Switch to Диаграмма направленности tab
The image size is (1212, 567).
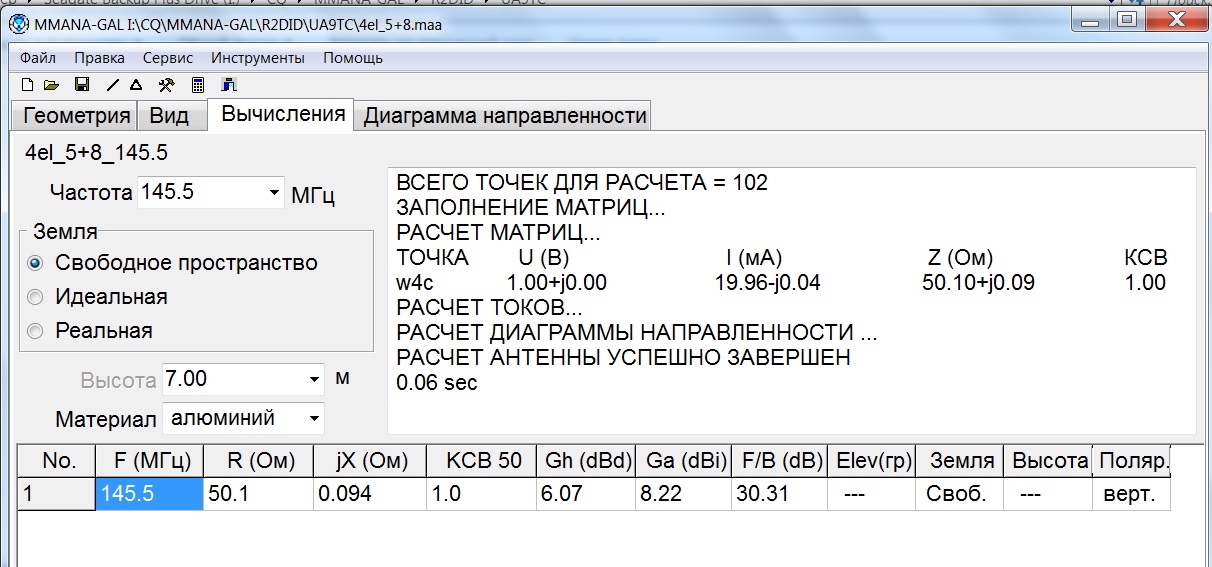point(504,116)
